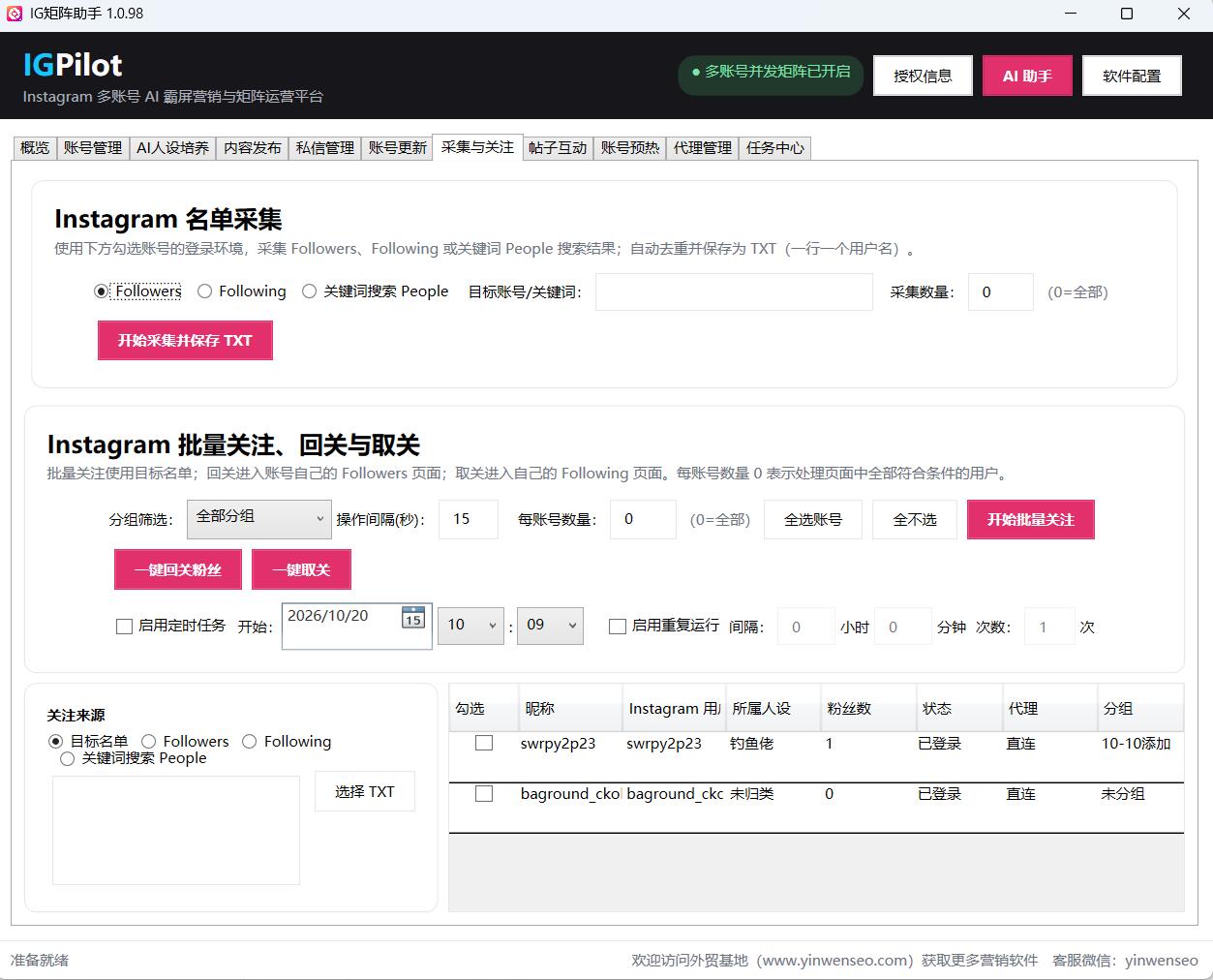This screenshot has width=1213, height=980.
Task: Click the 未归类 persona cell
Action: coord(752,794)
